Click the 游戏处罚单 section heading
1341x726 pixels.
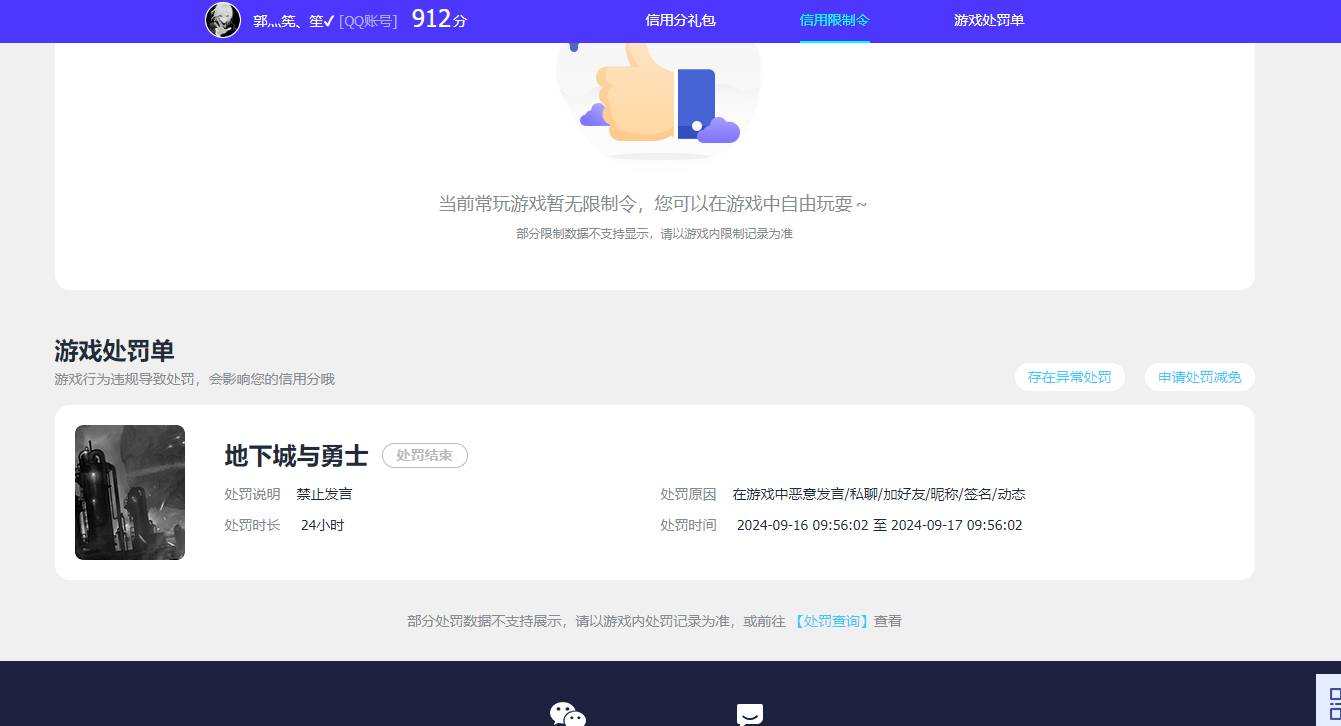[114, 351]
